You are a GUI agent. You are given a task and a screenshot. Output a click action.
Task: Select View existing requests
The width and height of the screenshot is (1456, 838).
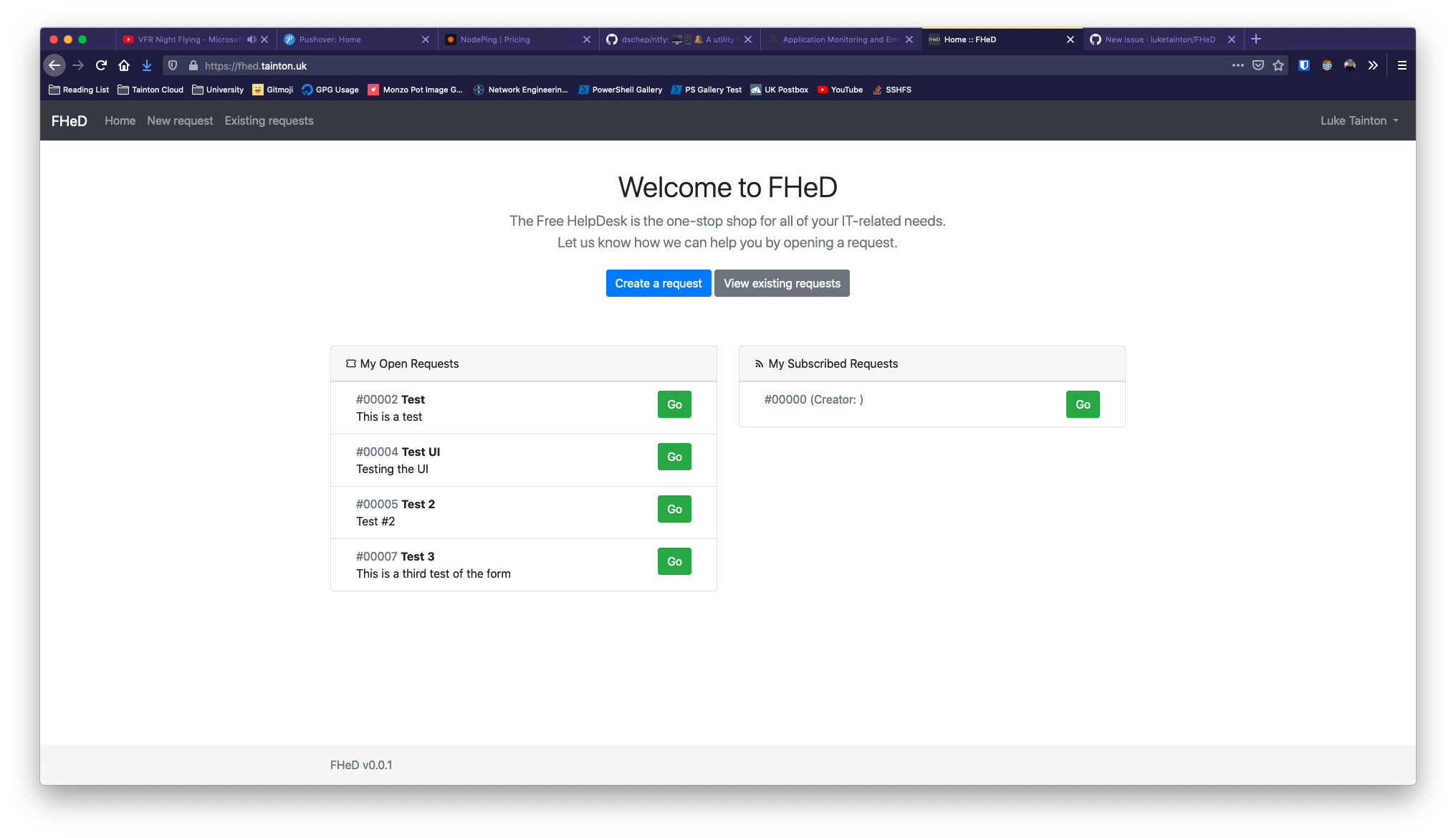782,283
